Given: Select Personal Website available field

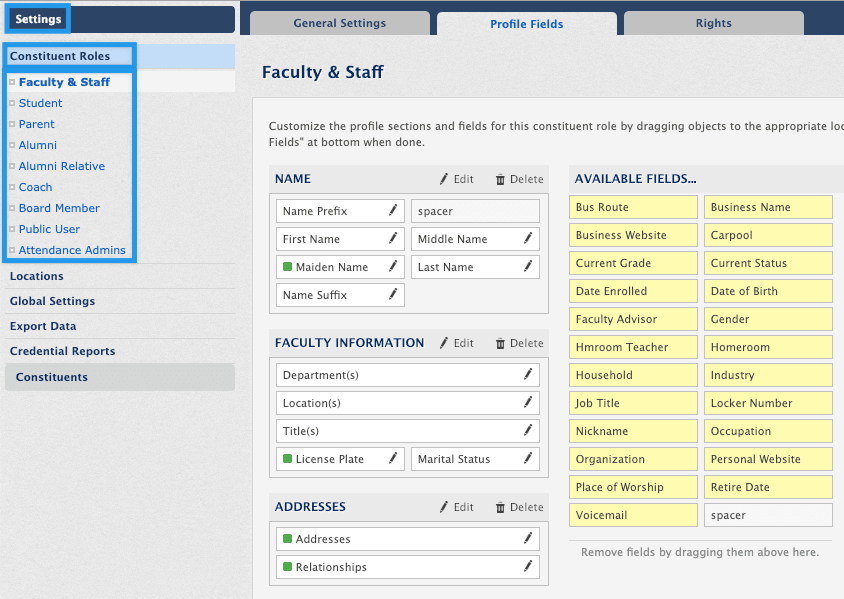Looking at the screenshot, I should tap(768, 459).
